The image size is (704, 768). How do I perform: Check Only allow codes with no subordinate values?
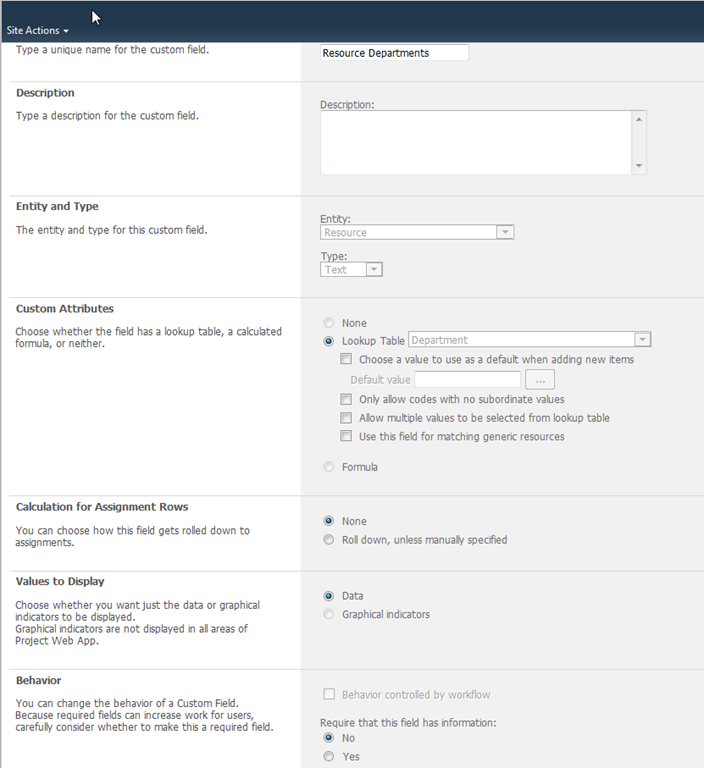click(346, 399)
